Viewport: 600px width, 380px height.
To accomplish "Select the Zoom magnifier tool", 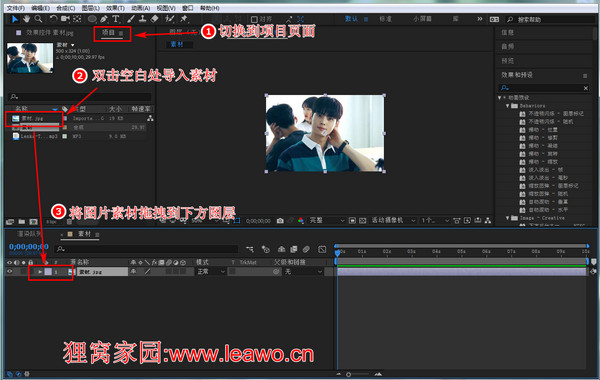I will 38,19.
